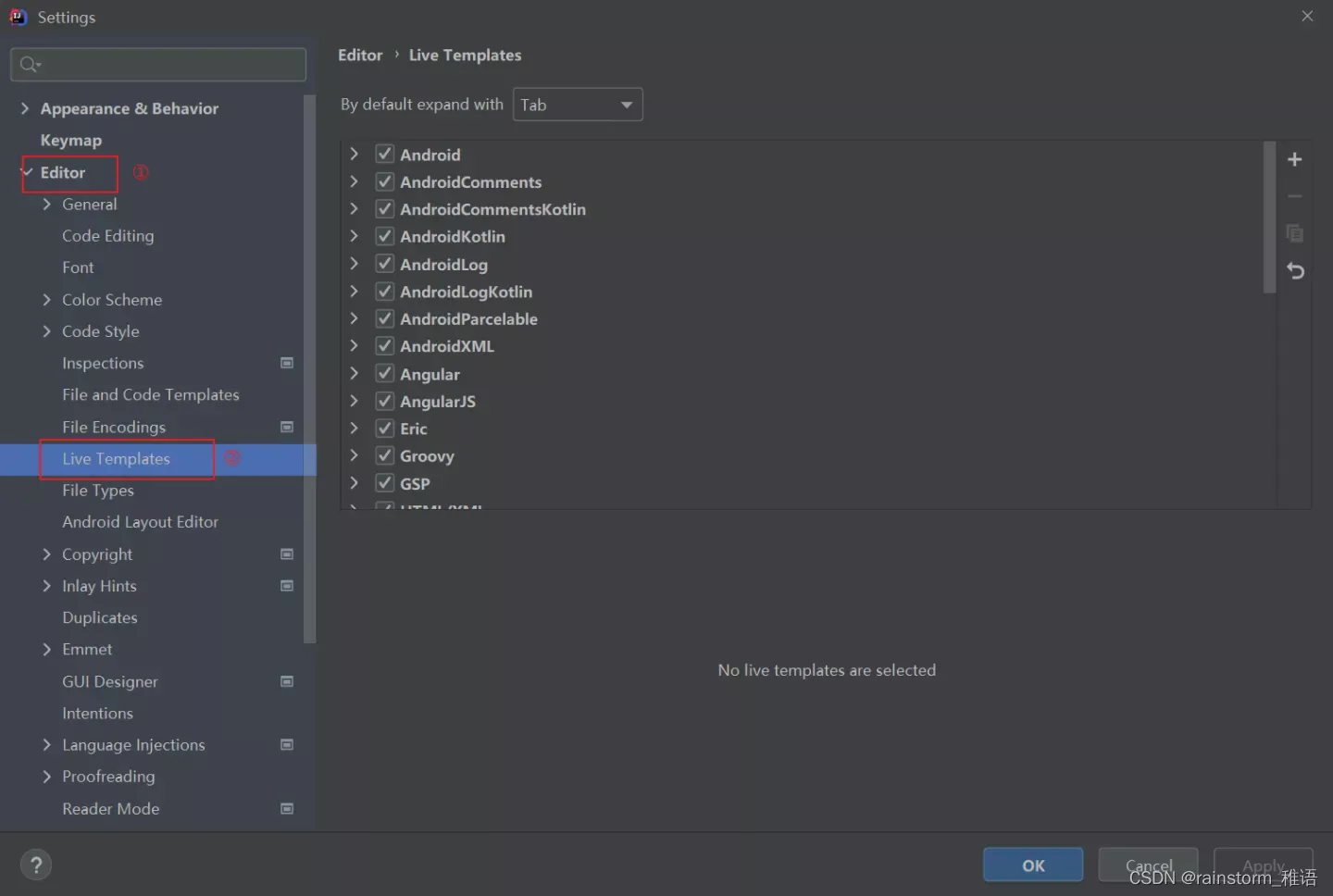Expand the GSP template group arrow
The image size is (1333, 896).
coord(354,482)
